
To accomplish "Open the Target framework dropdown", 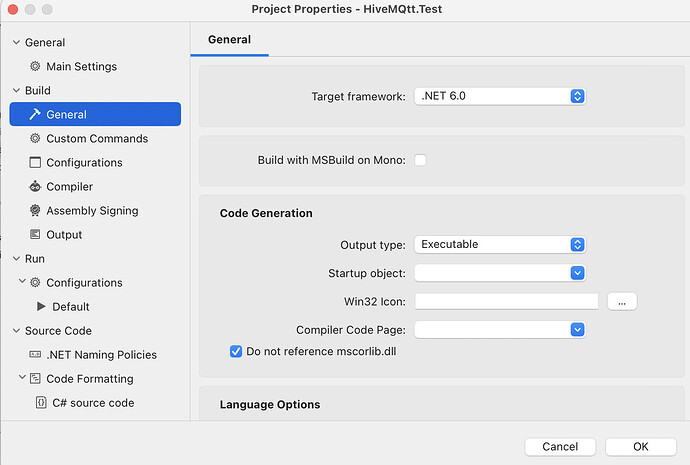I will [577, 96].
